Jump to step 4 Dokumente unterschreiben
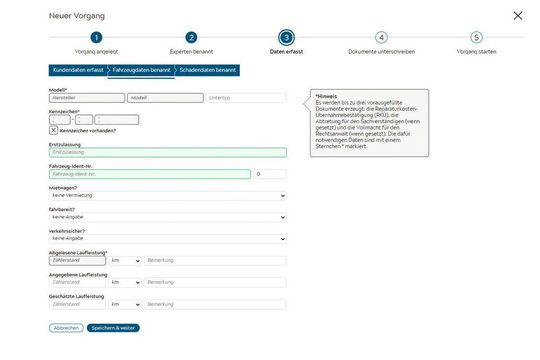The height and width of the screenshot is (360, 540). pos(381,37)
